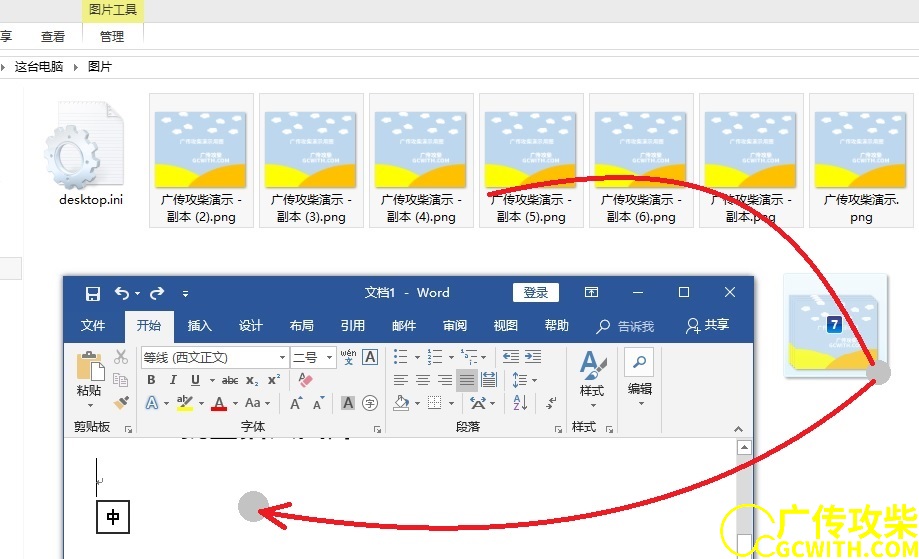Click the Undo arrow in Word
919x559 pixels.
pos(122,293)
